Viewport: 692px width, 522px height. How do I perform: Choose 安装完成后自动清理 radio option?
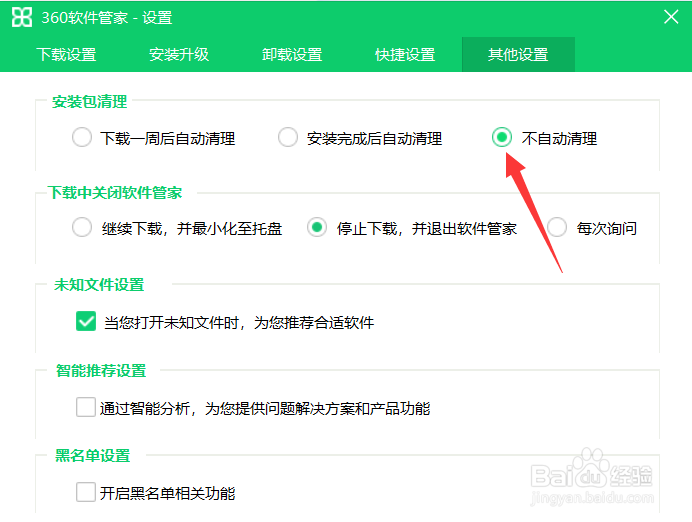[x=288, y=137]
